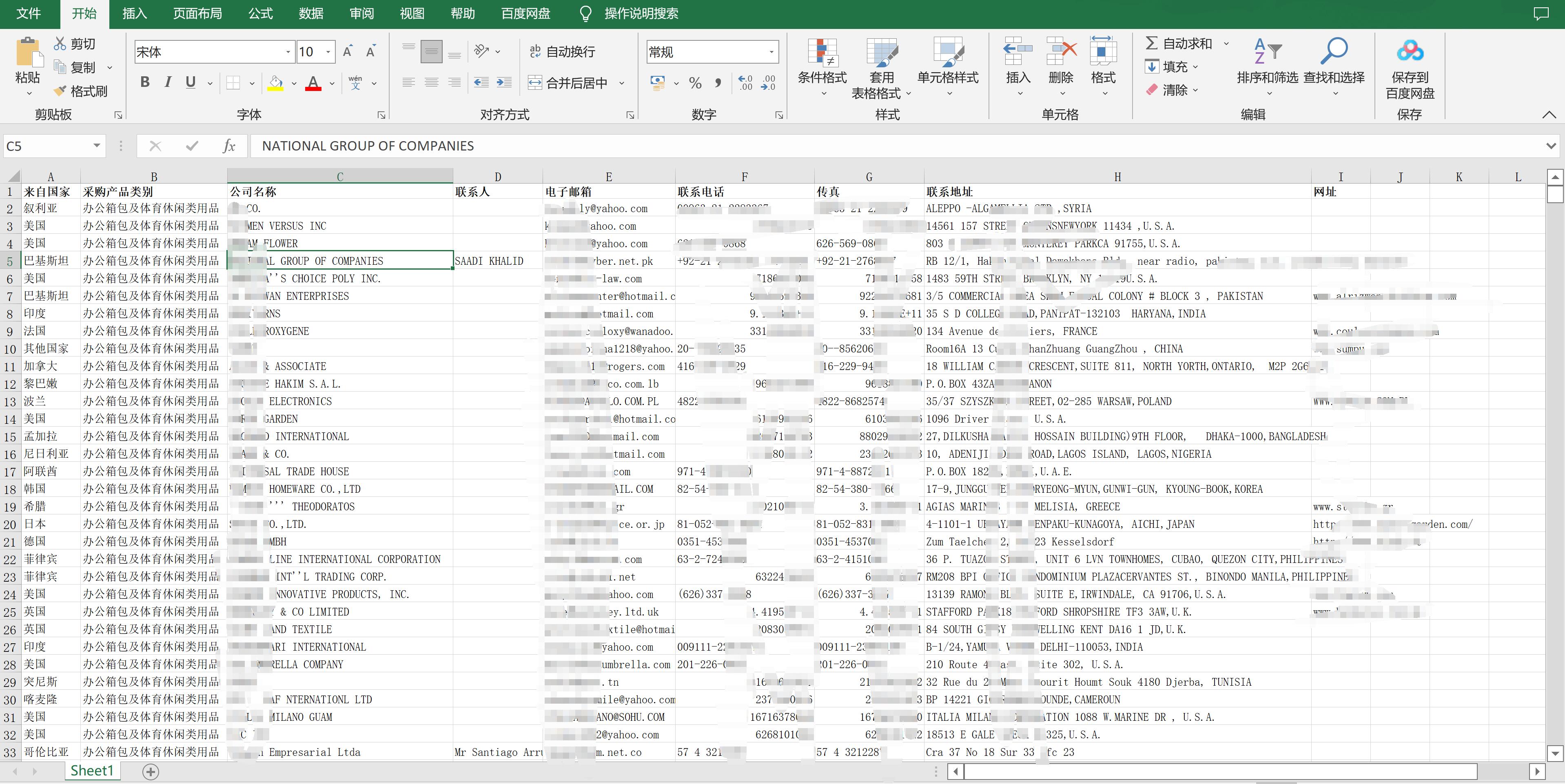Open the fill color dropdown arrow
This screenshot has height=784, width=1565.
tap(294, 83)
